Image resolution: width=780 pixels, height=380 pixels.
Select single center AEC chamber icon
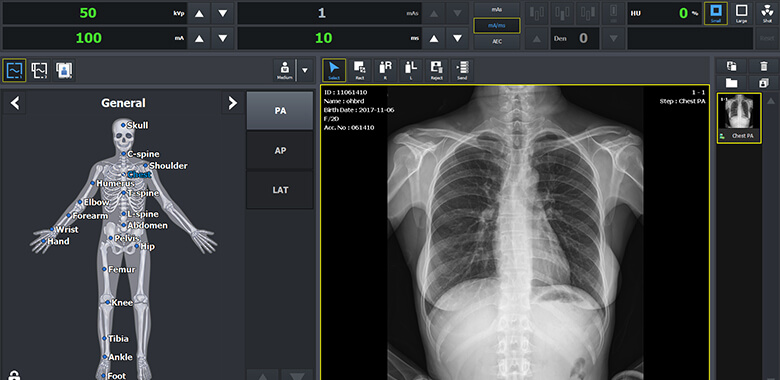[x=613, y=13]
